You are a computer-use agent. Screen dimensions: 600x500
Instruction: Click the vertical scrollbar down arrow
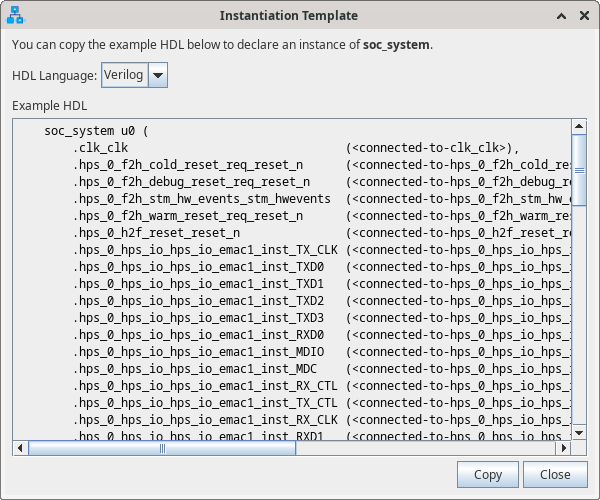[x=579, y=433]
